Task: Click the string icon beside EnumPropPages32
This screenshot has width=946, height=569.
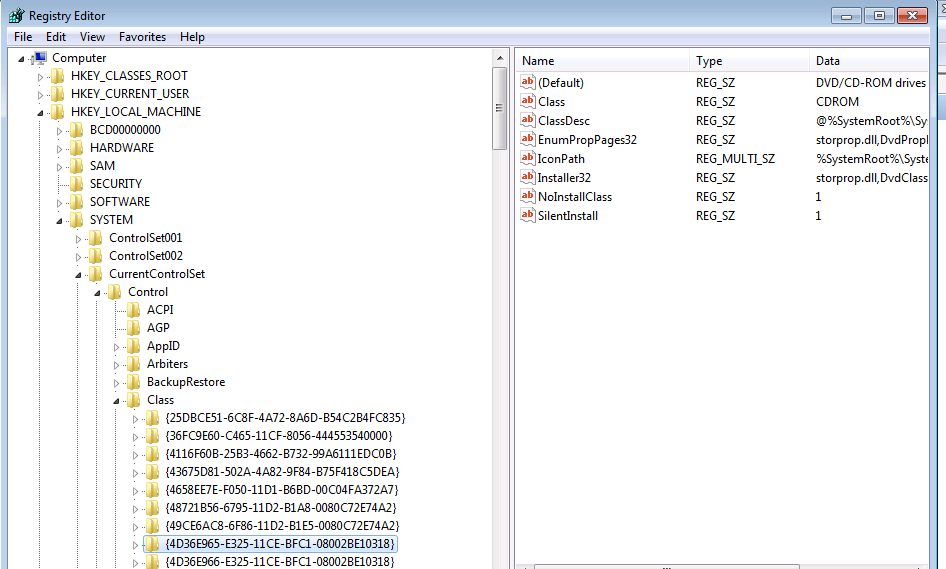Action: pyautogui.click(x=528, y=139)
